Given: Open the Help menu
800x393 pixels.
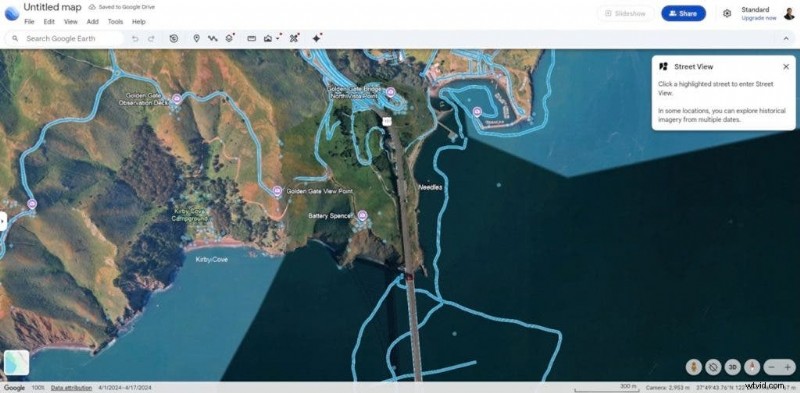Looking at the screenshot, I should coord(139,22).
